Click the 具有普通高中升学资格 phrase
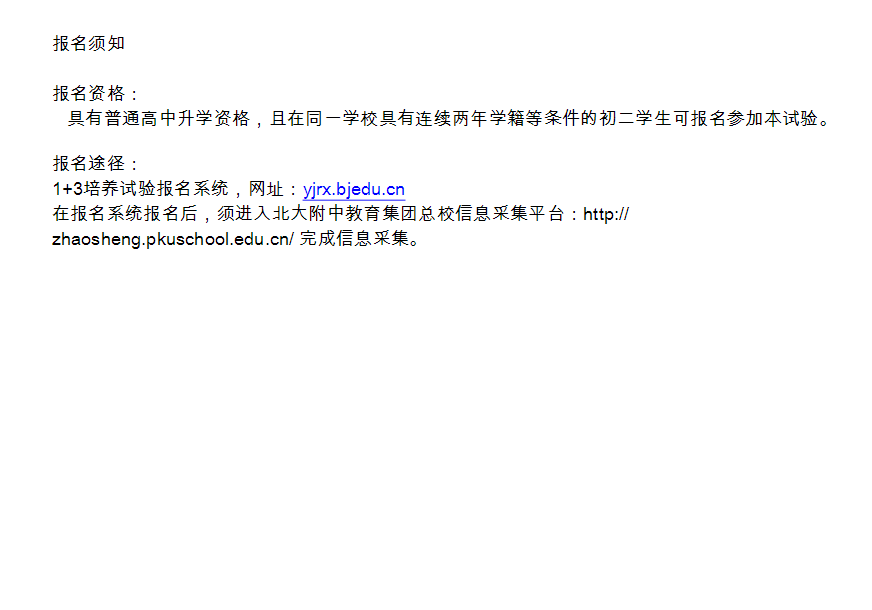 pos(159,118)
